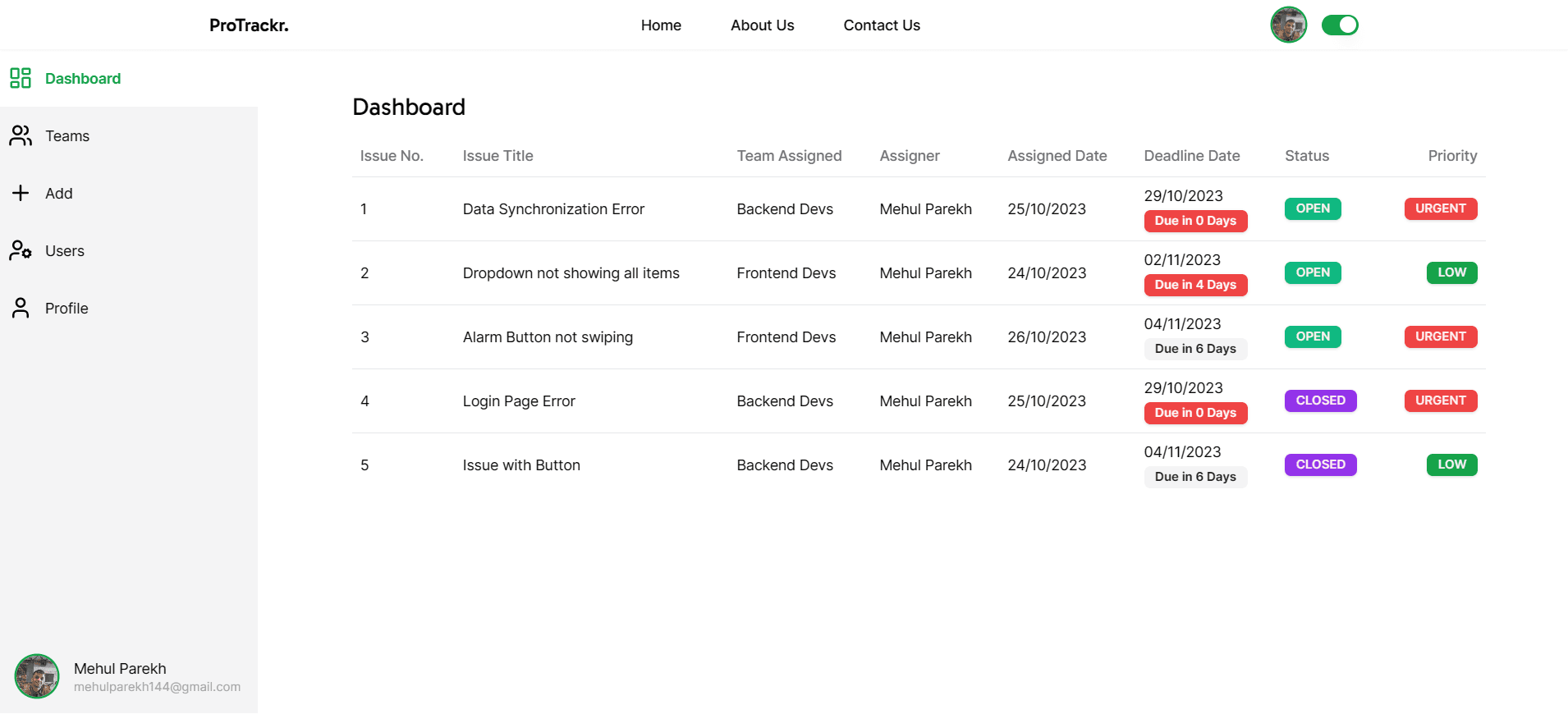The image size is (1568, 714).
Task: Go to About Us page
Action: tap(763, 25)
